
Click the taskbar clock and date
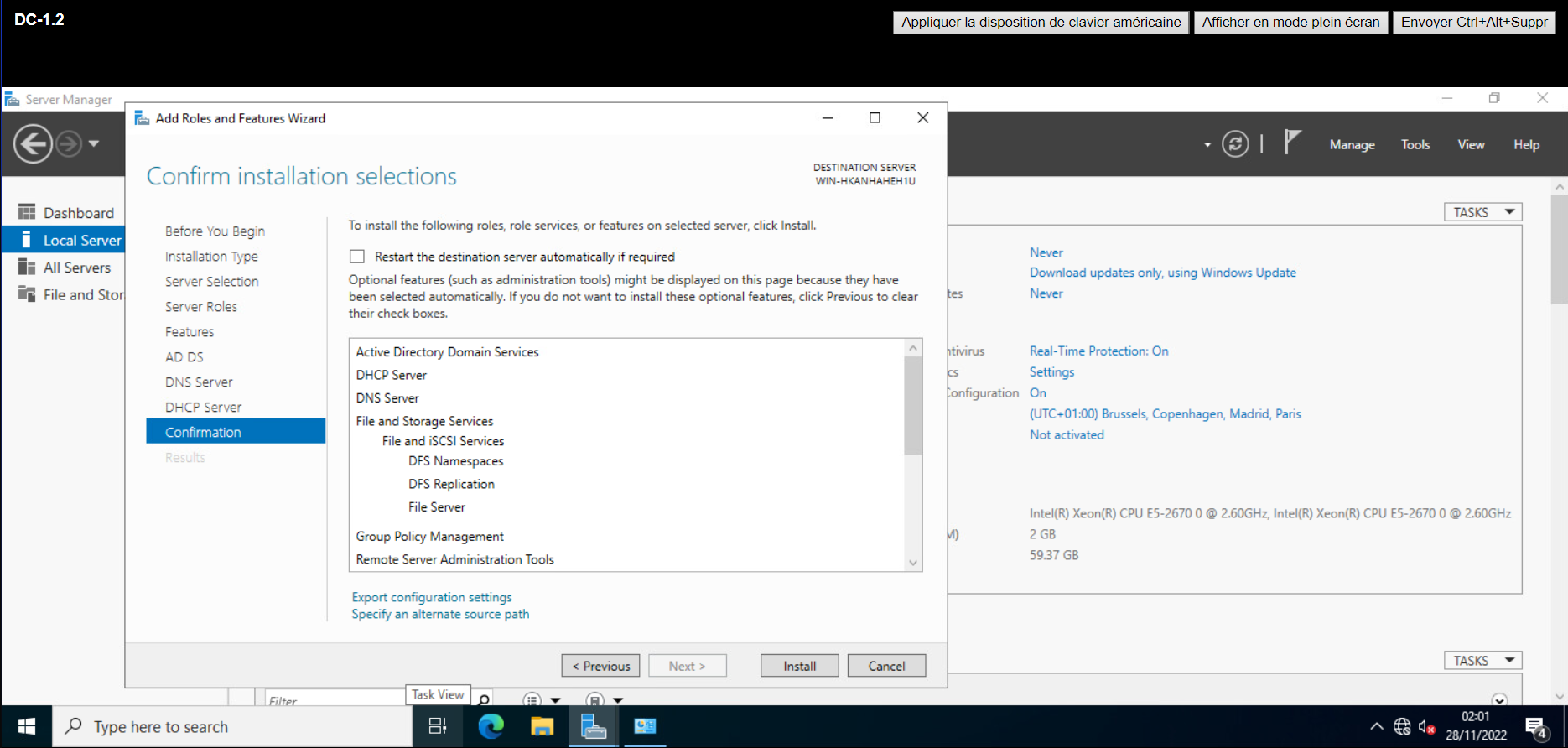tap(1476, 726)
